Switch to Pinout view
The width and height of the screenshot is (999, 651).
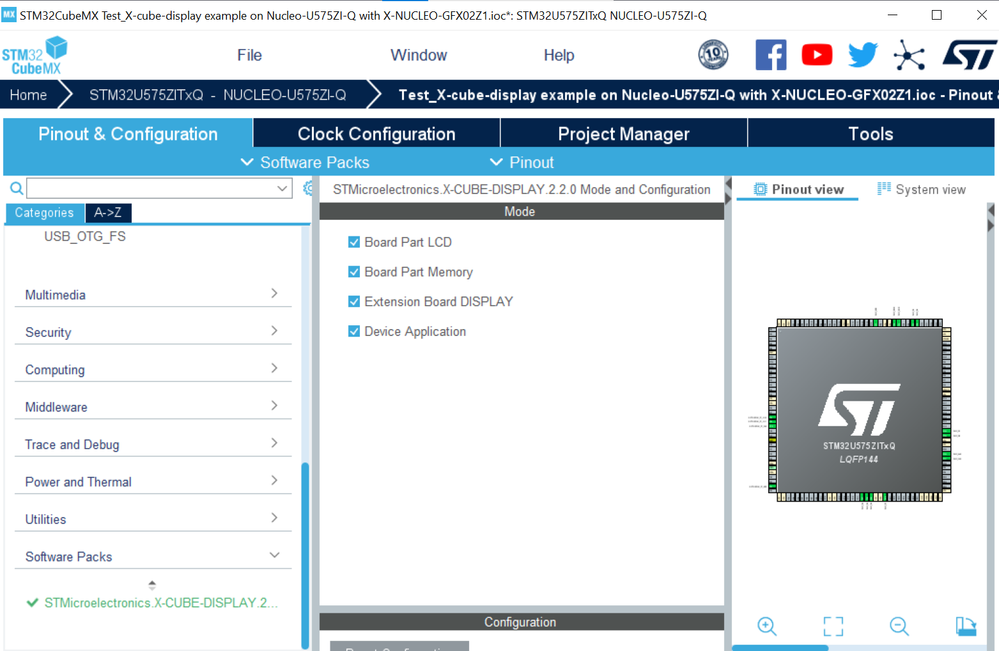798,189
